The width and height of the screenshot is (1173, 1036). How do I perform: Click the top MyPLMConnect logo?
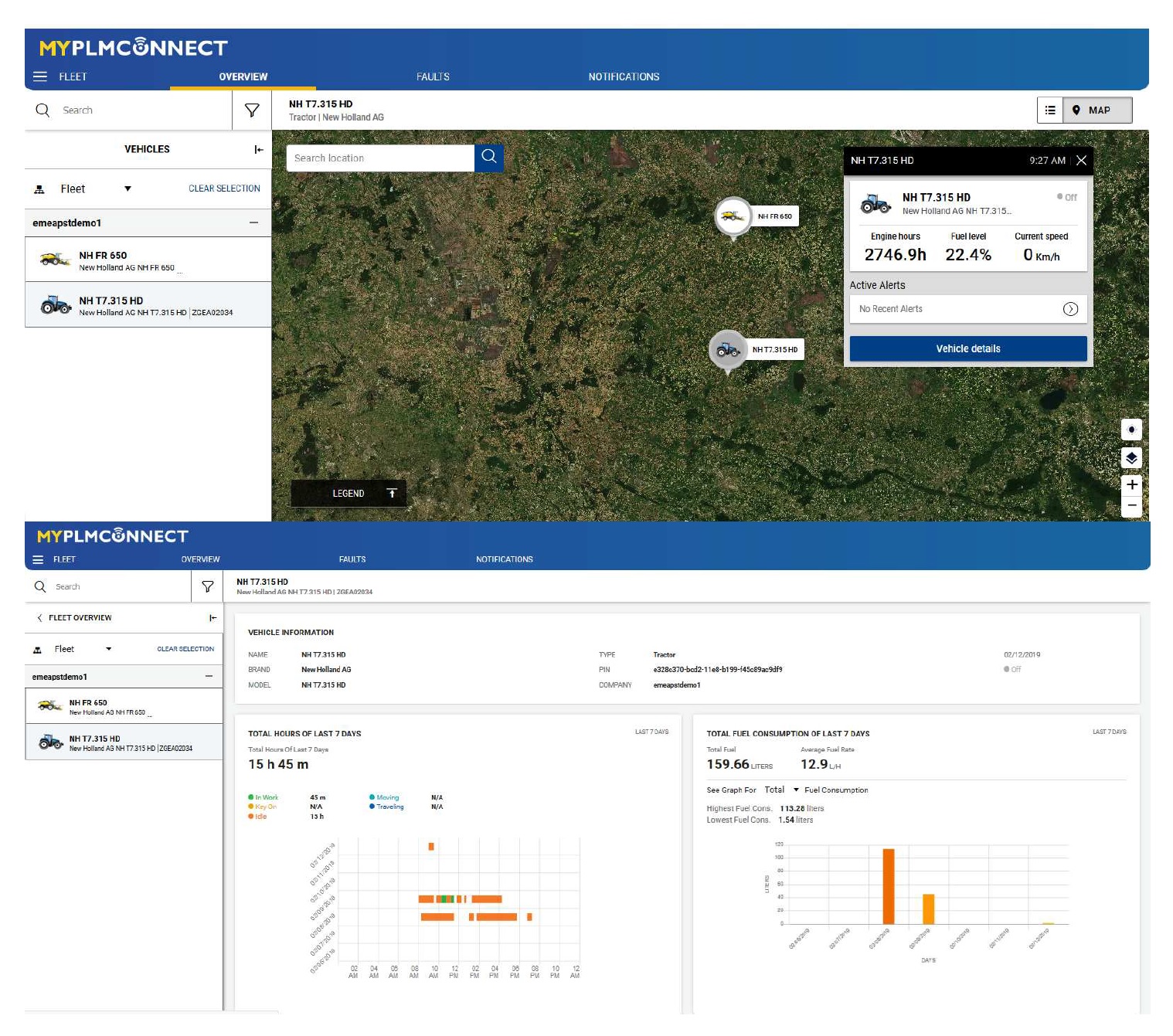click(133, 47)
